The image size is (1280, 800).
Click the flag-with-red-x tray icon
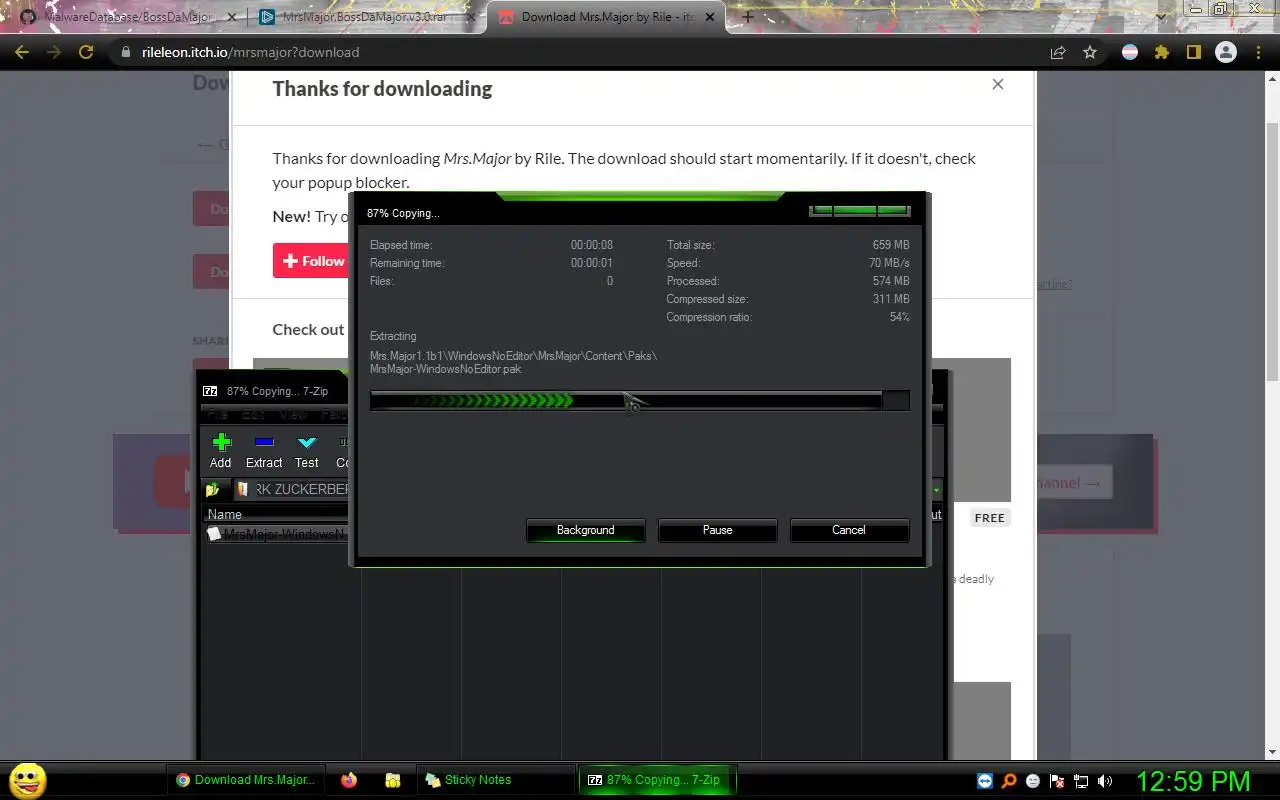[x=1057, y=781]
